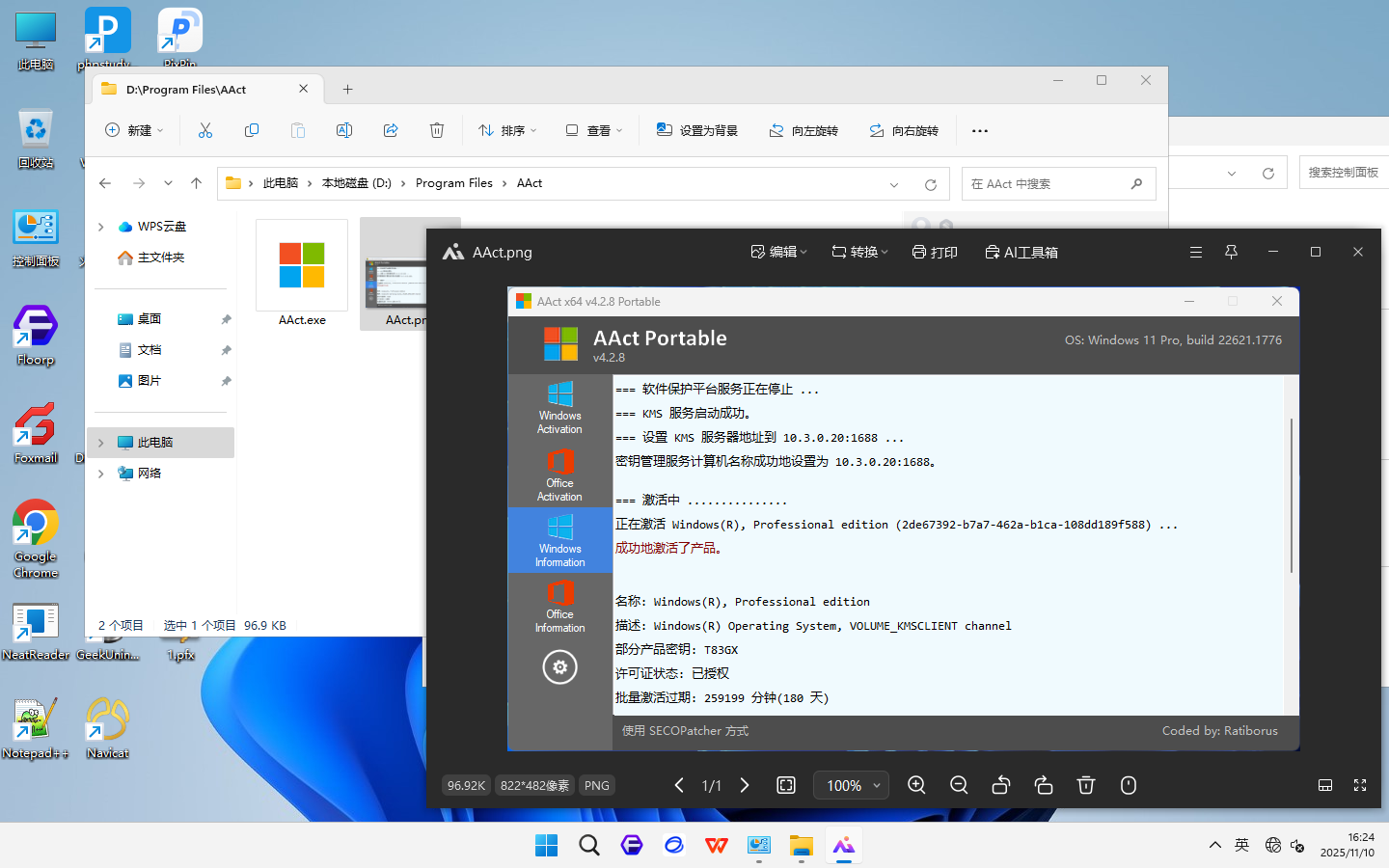Click the scissors Cut icon in Explorer
The height and width of the screenshot is (868, 1389).
point(205,130)
